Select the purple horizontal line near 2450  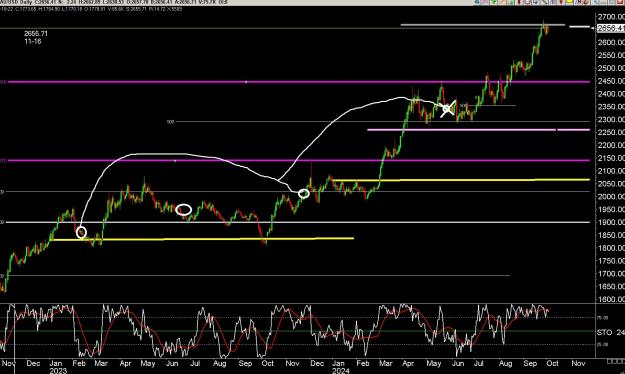tap(298, 82)
